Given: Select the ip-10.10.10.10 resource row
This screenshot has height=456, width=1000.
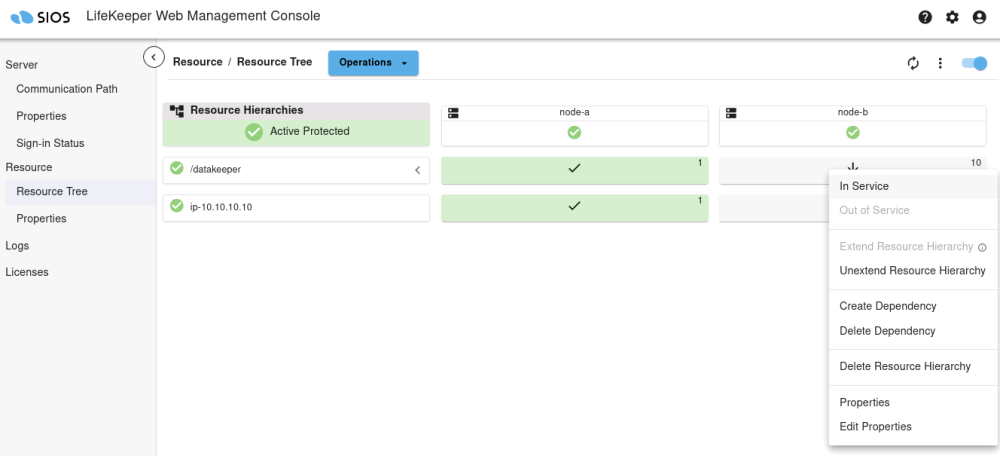Looking at the screenshot, I should 296,207.
